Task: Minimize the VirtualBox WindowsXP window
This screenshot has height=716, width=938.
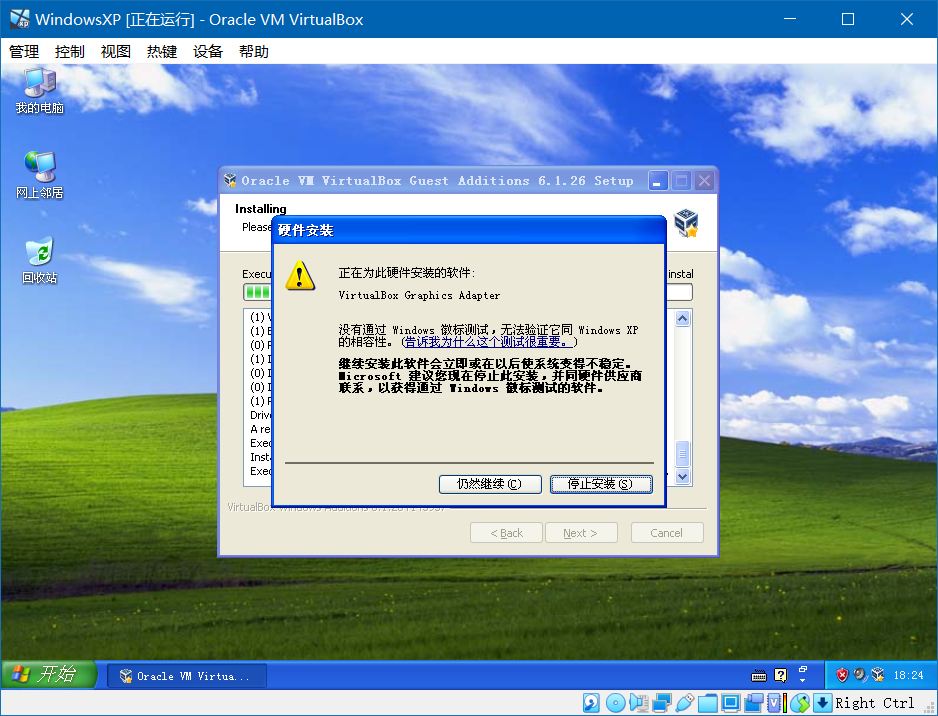Action: point(790,19)
